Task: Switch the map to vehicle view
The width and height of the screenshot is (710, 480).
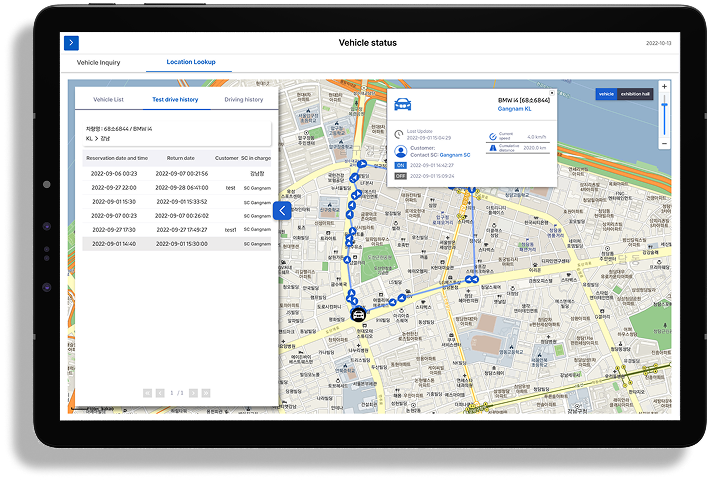Action: 606,94
